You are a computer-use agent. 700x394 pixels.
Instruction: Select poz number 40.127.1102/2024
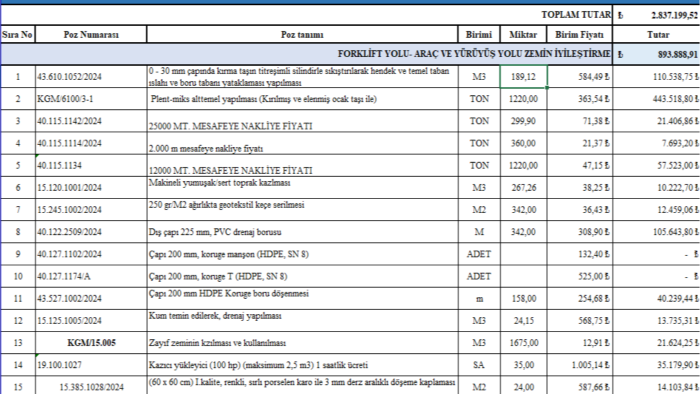[x=91, y=254]
